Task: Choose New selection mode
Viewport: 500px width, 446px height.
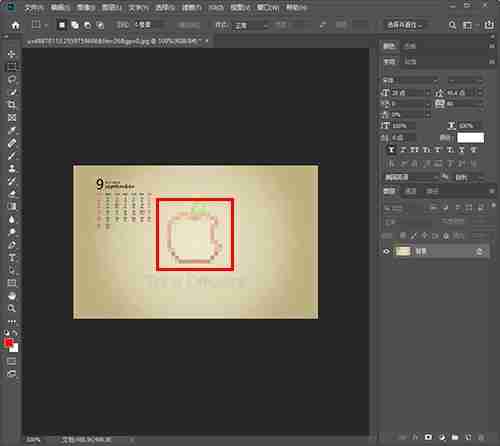Action: pos(62,25)
